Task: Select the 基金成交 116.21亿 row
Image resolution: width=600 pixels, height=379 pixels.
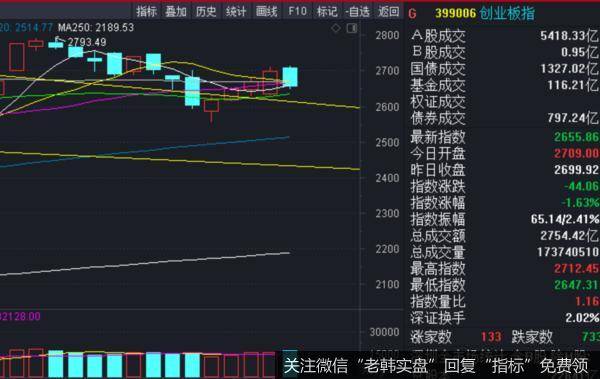Action: [x=504, y=85]
